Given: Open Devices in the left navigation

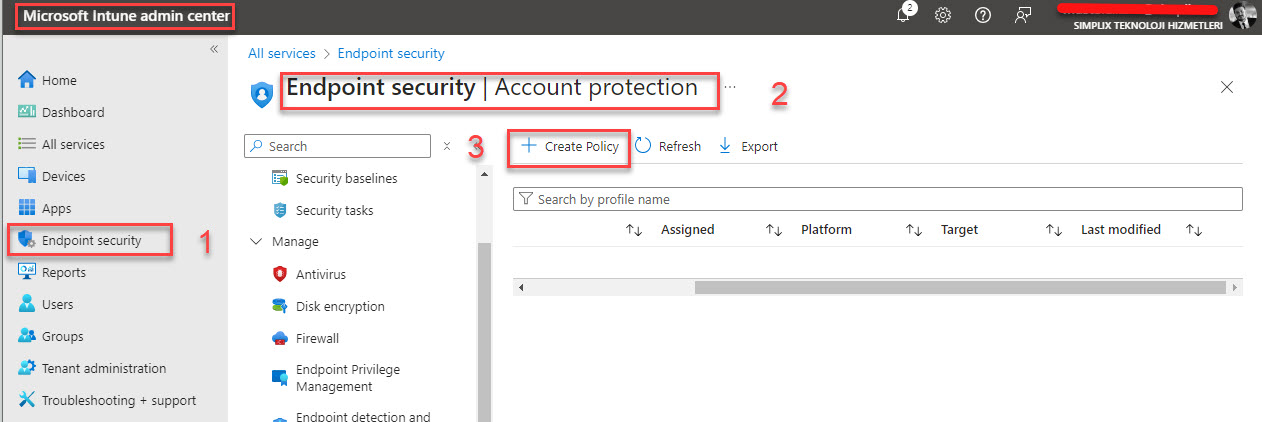Looking at the screenshot, I should (x=63, y=176).
